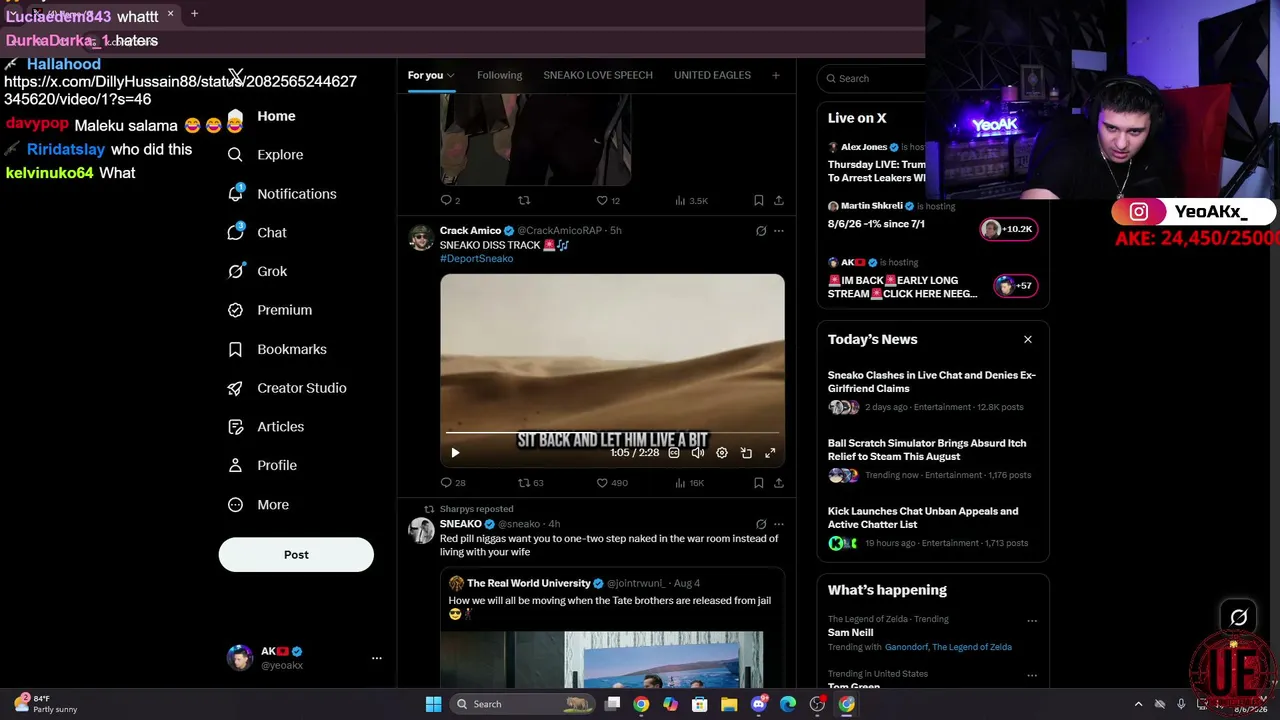The width and height of the screenshot is (1280, 720).
Task: Like the post with 12 likes
Action: (608, 201)
